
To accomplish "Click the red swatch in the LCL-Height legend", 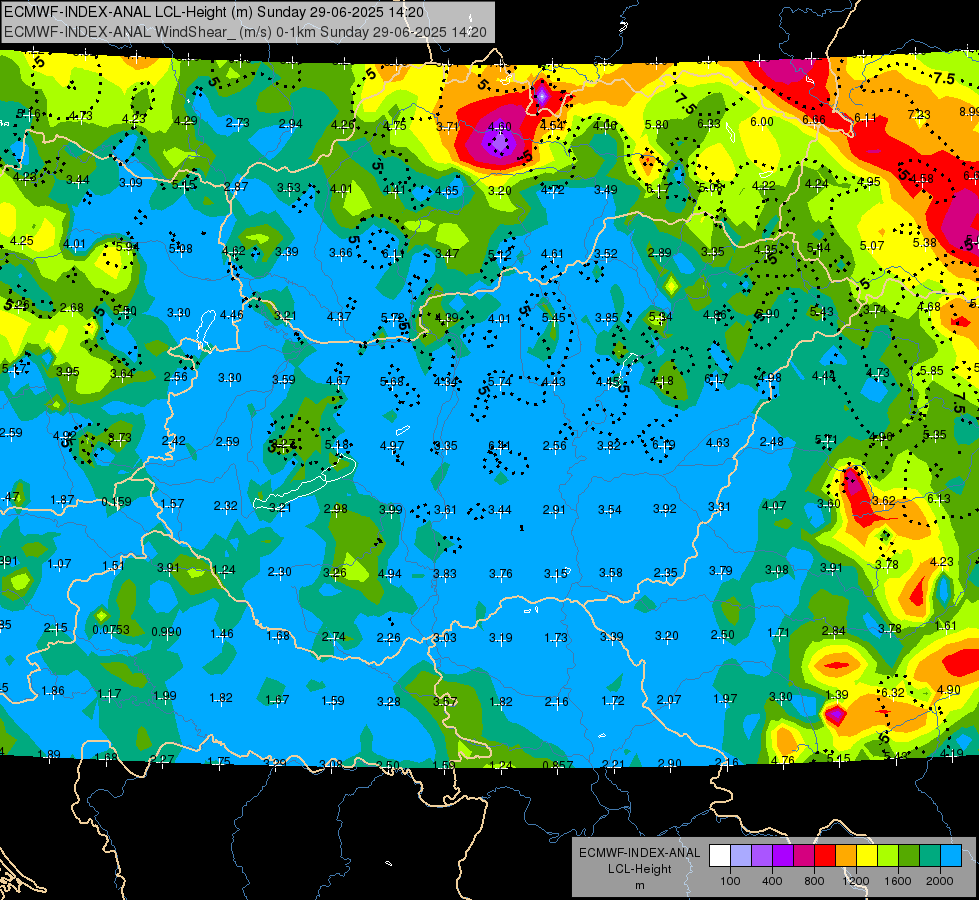I will pyautogui.click(x=825, y=856).
